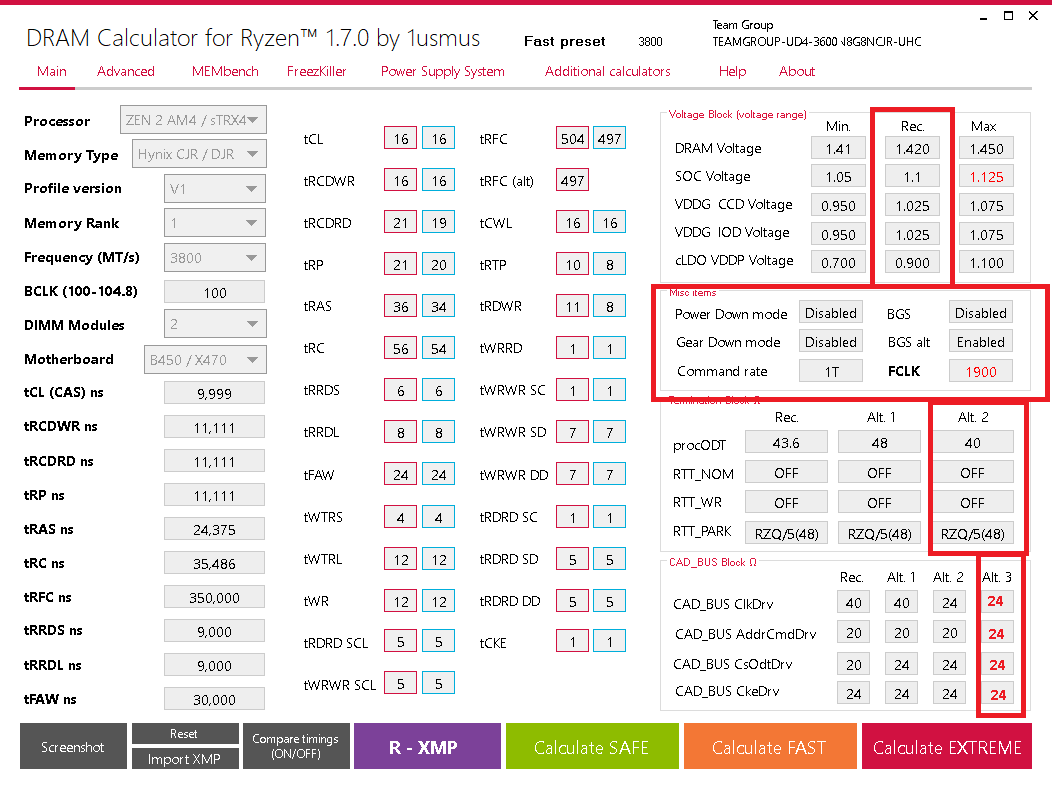Screen dimensions: 1052x790
Task: Click Import XMP
Action: (x=185, y=758)
